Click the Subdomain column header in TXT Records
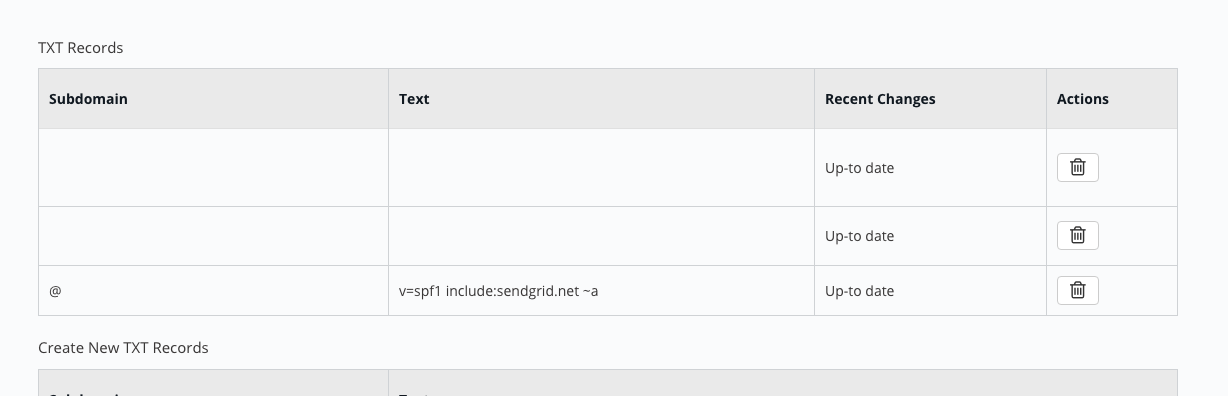1228x396 pixels. 88,99
